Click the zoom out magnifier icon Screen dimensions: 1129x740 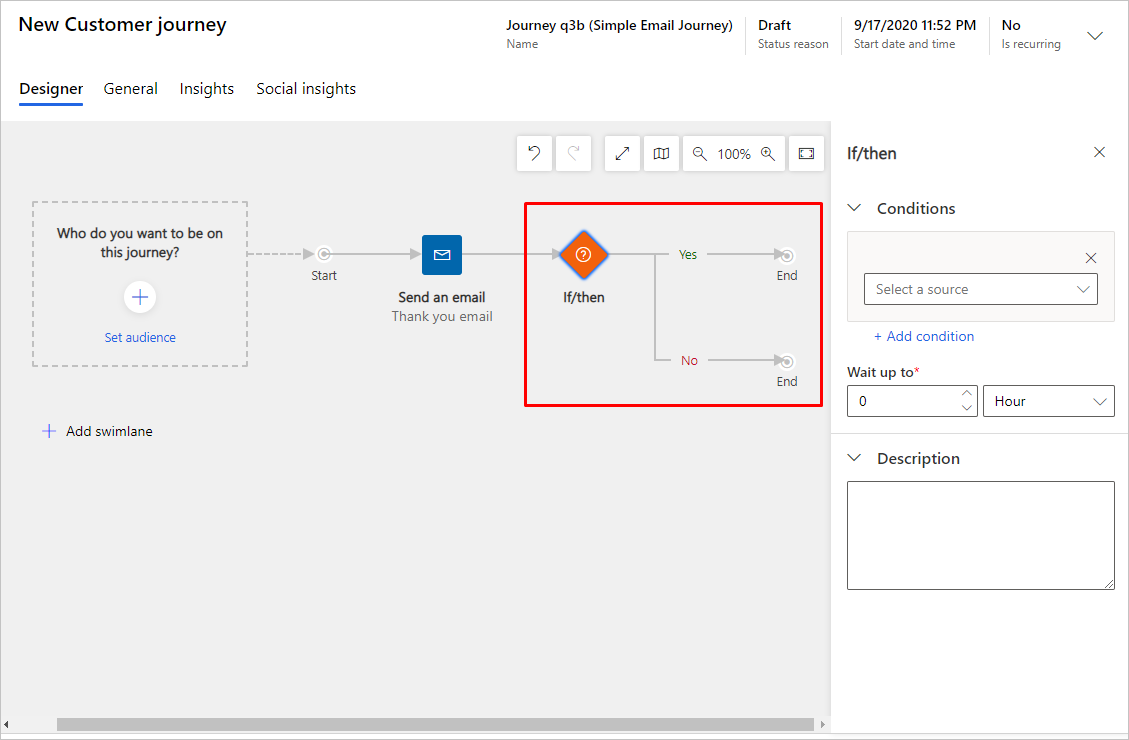[699, 153]
